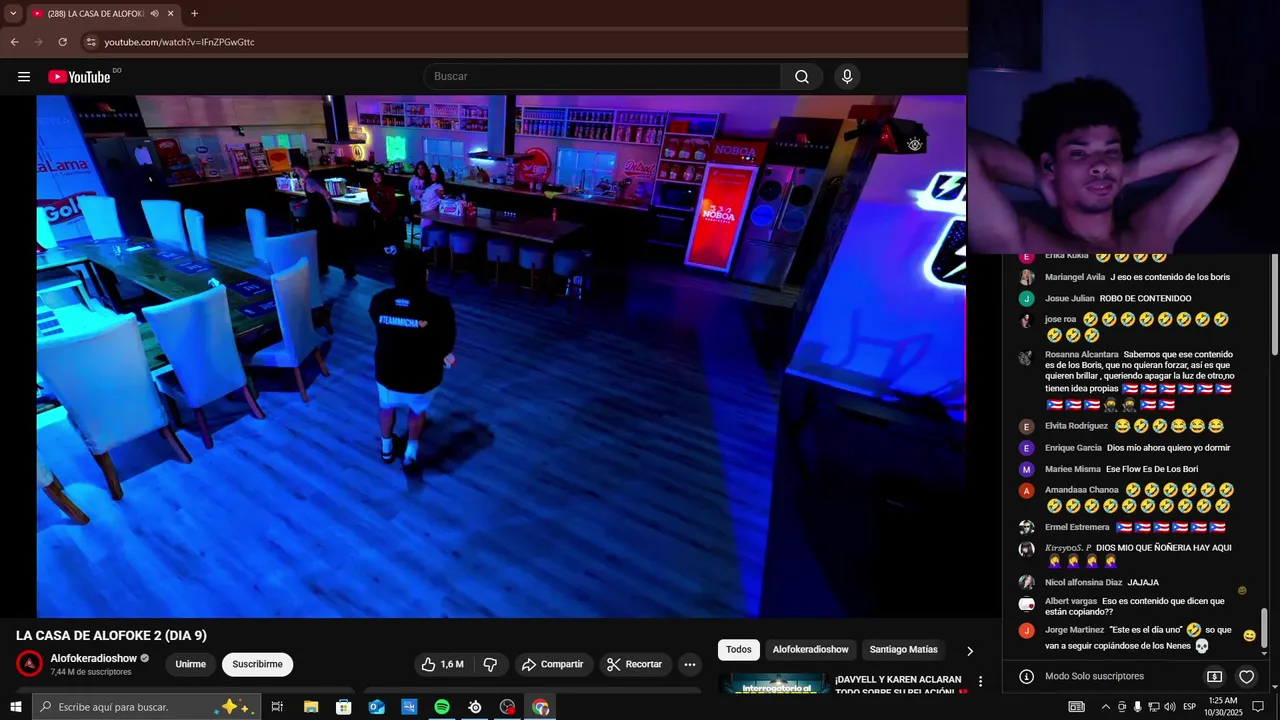The image size is (1280, 720).
Task: Click the microphone tray icon
Action: point(1137,707)
